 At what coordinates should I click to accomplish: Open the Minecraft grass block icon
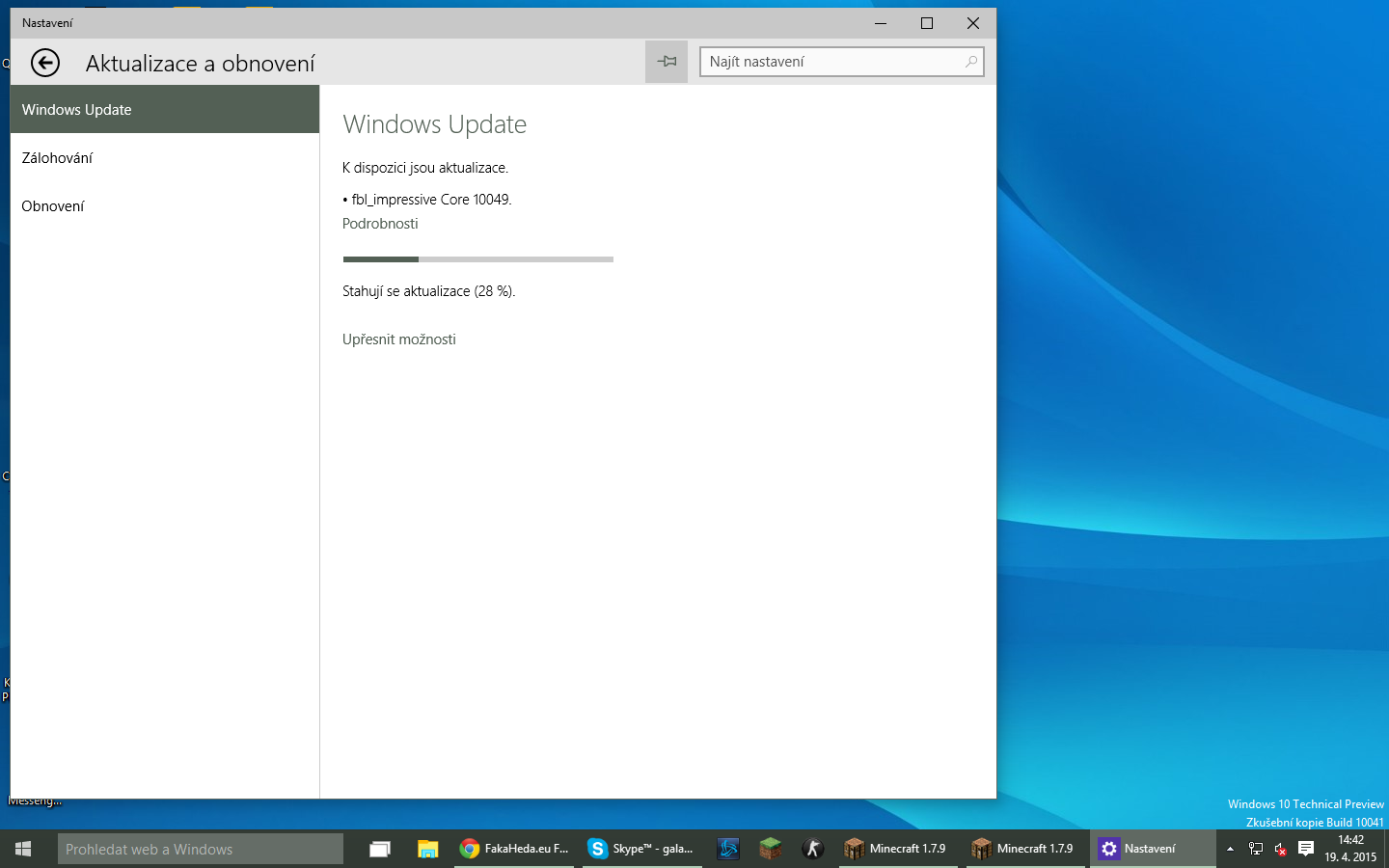(x=770, y=849)
